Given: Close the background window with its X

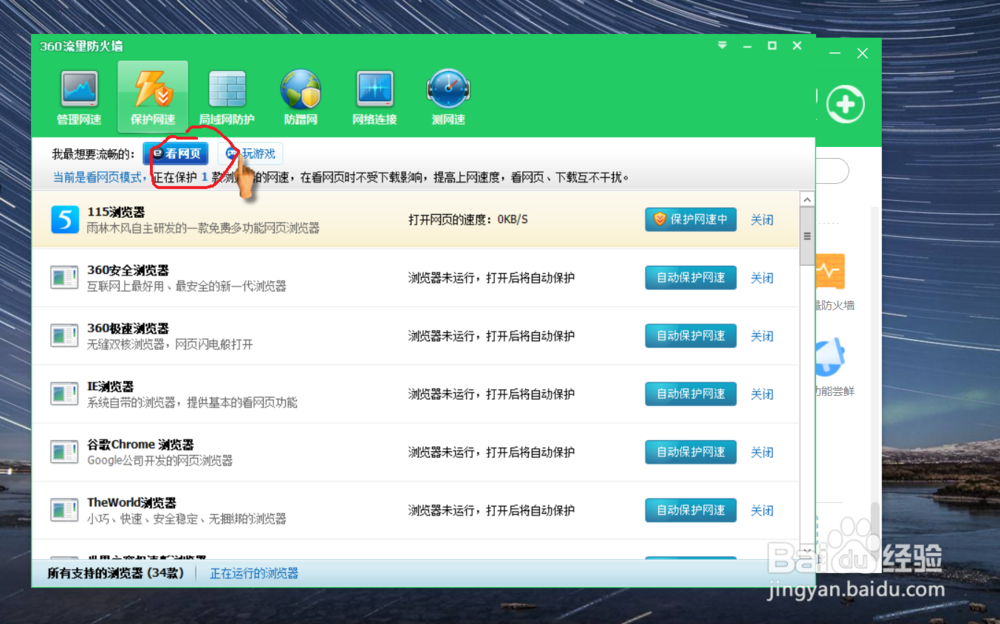Looking at the screenshot, I should tap(862, 54).
